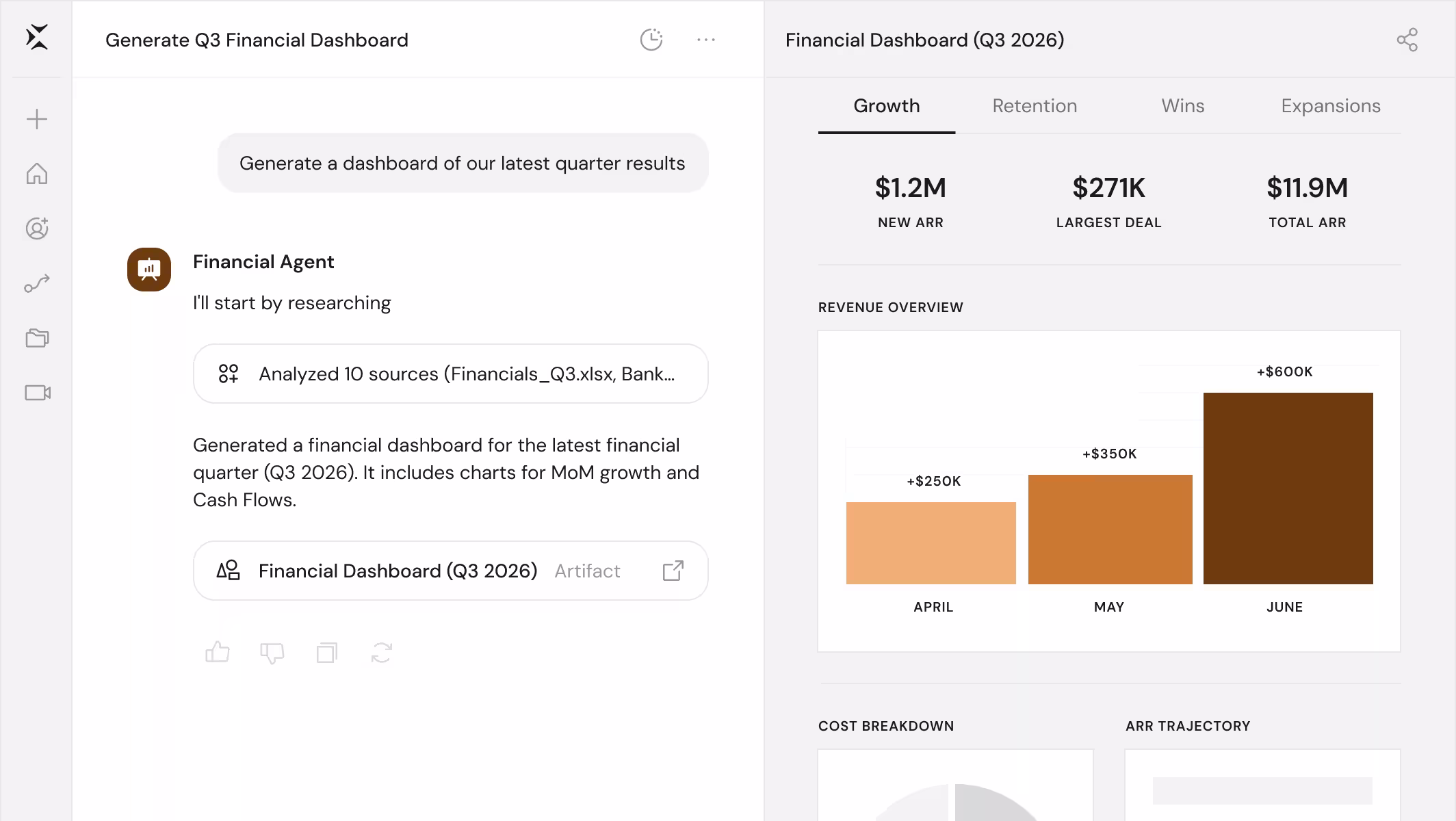Switch to the Wins tab
The width and height of the screenshot is (1456, 821).
1183,106
